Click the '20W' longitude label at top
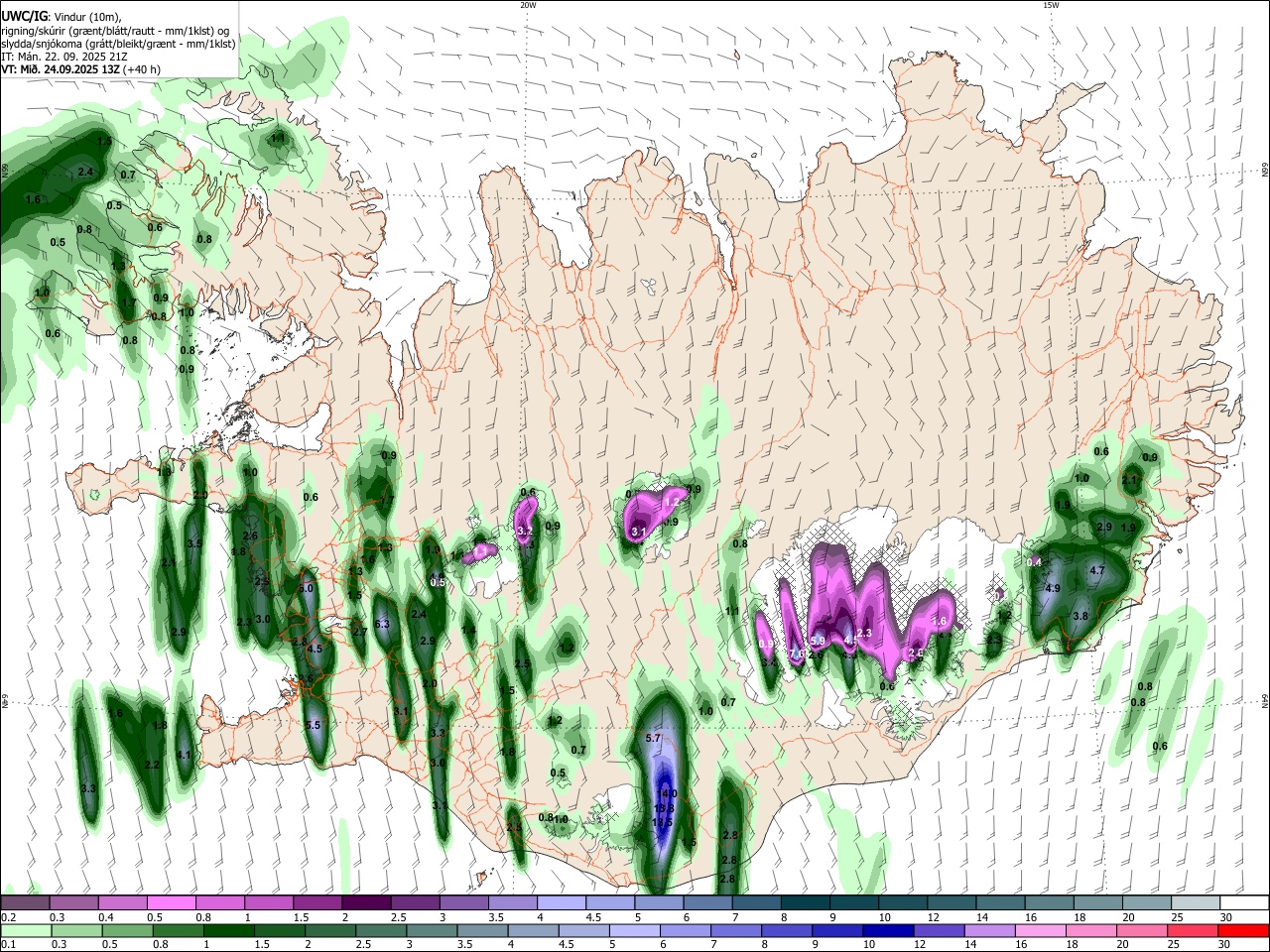The image size is (1270, 952). point(528,5)
